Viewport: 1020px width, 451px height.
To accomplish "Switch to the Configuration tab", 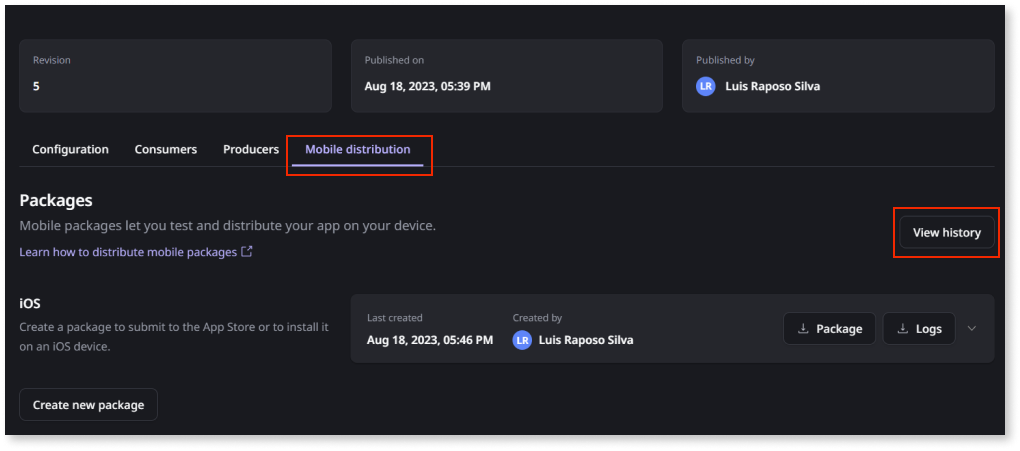I will point(70,150).
